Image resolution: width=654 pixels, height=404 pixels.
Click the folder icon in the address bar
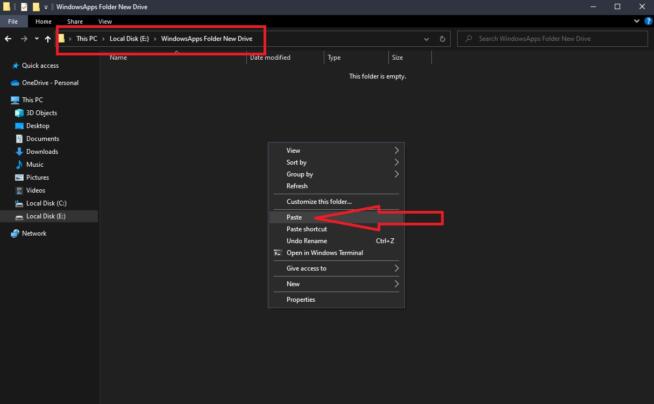62,39
